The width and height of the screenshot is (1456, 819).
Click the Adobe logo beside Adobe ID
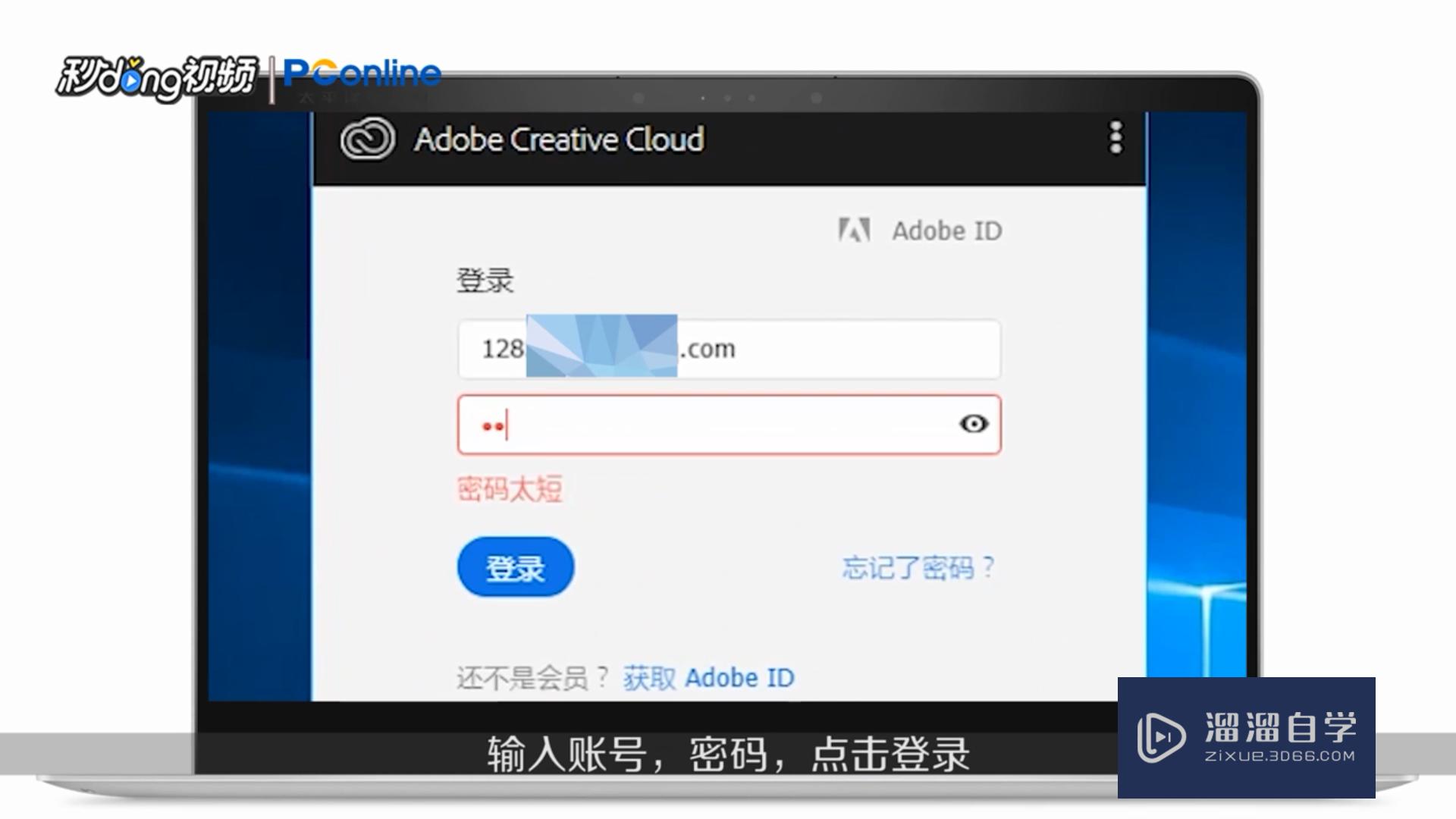click(x=854, y=231)
